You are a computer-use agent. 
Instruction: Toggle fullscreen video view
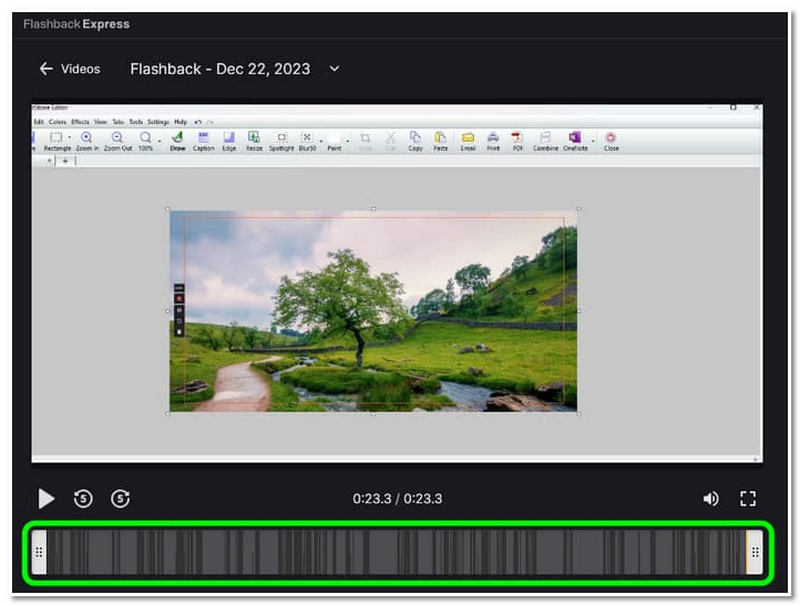747,498
